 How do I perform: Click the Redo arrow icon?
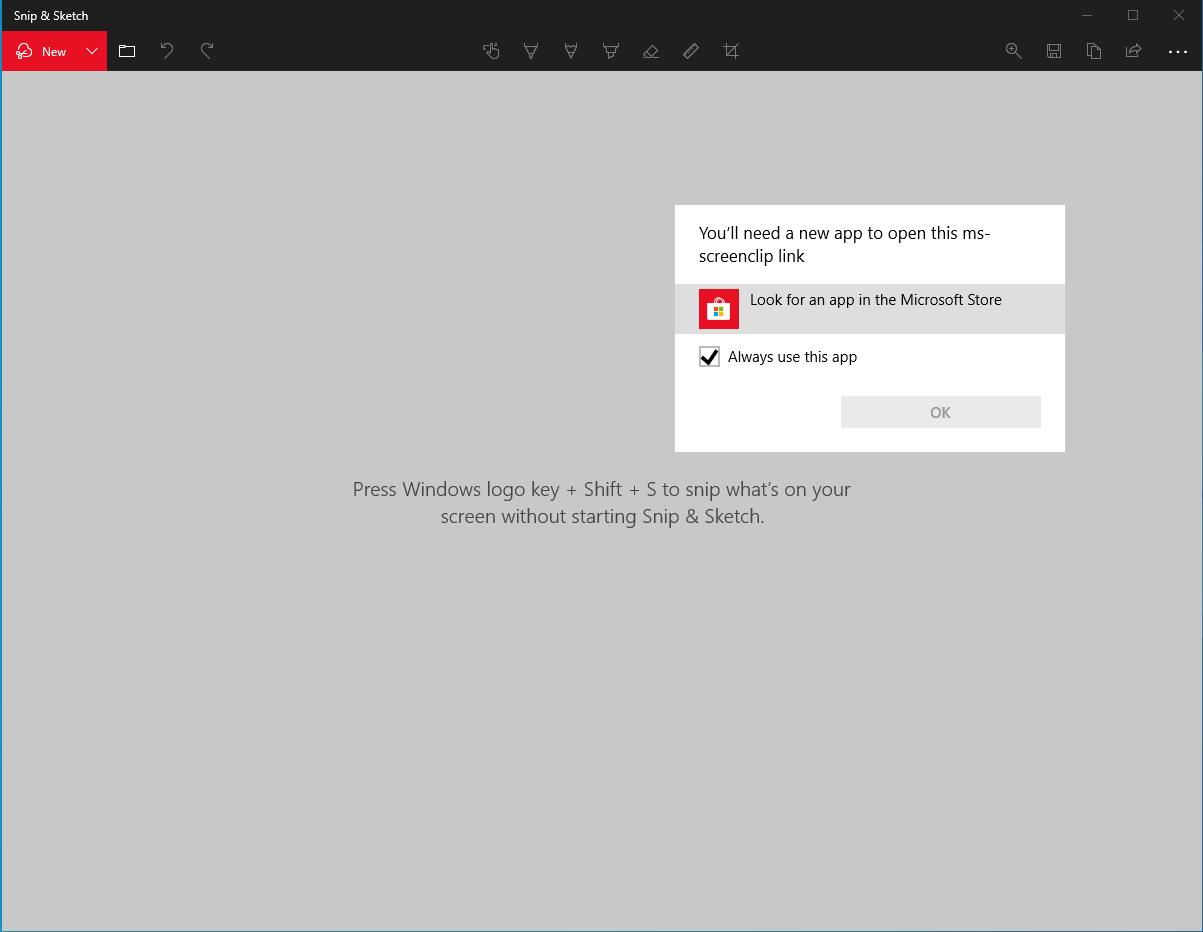tap(207, 51)
